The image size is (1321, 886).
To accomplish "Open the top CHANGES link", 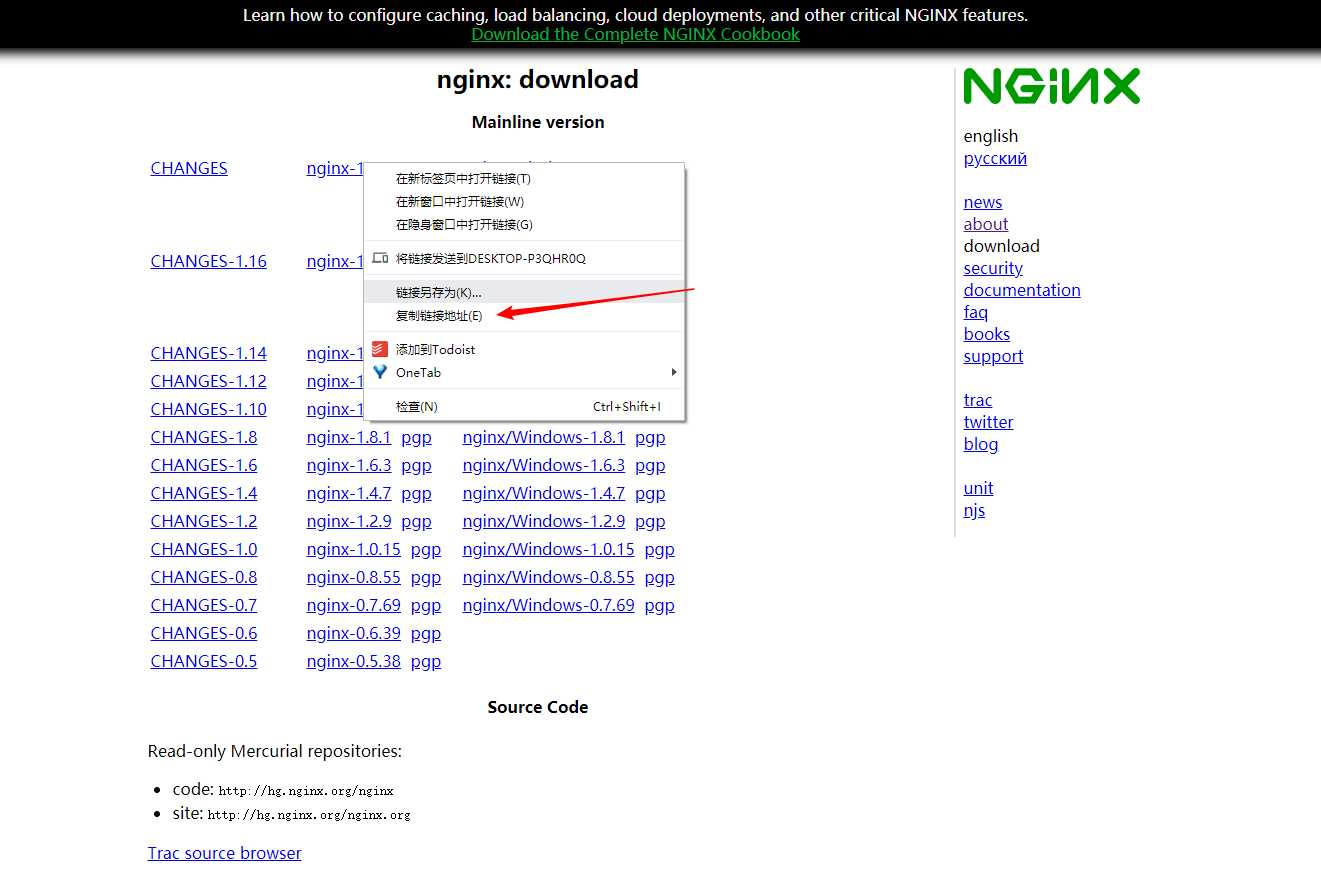I will click(189, 168).
